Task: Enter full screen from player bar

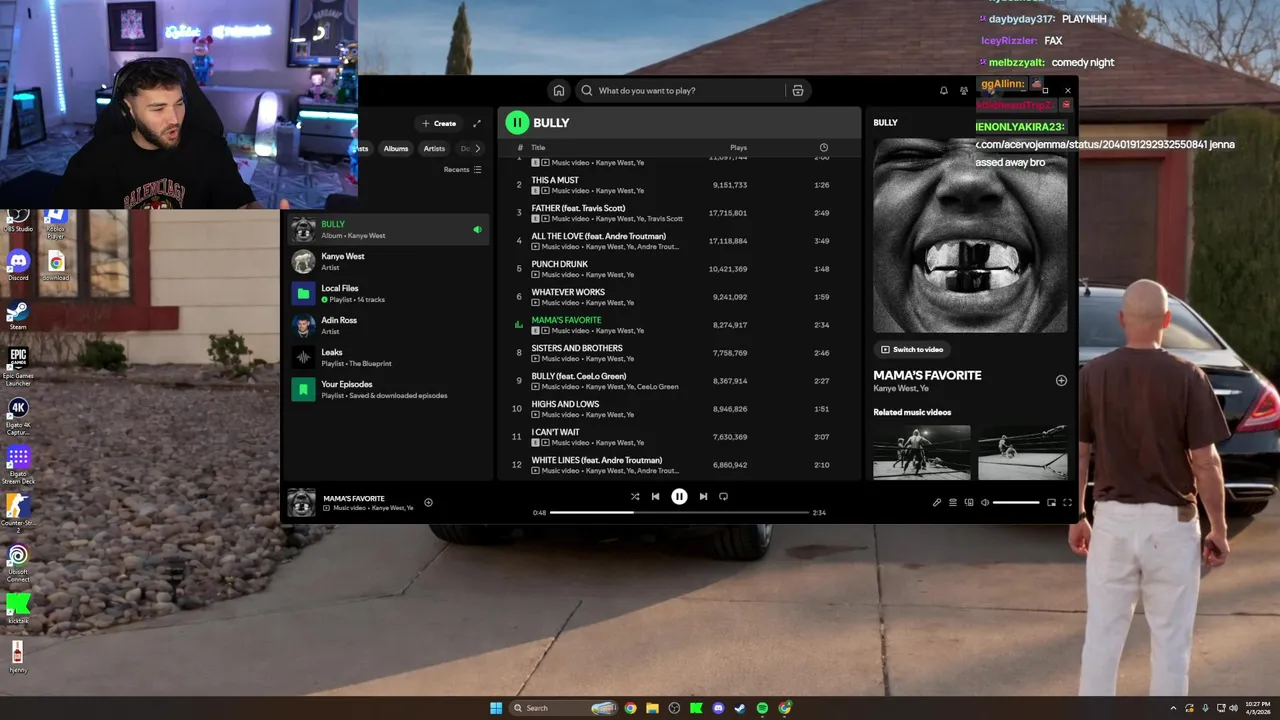Action: 1067,502
